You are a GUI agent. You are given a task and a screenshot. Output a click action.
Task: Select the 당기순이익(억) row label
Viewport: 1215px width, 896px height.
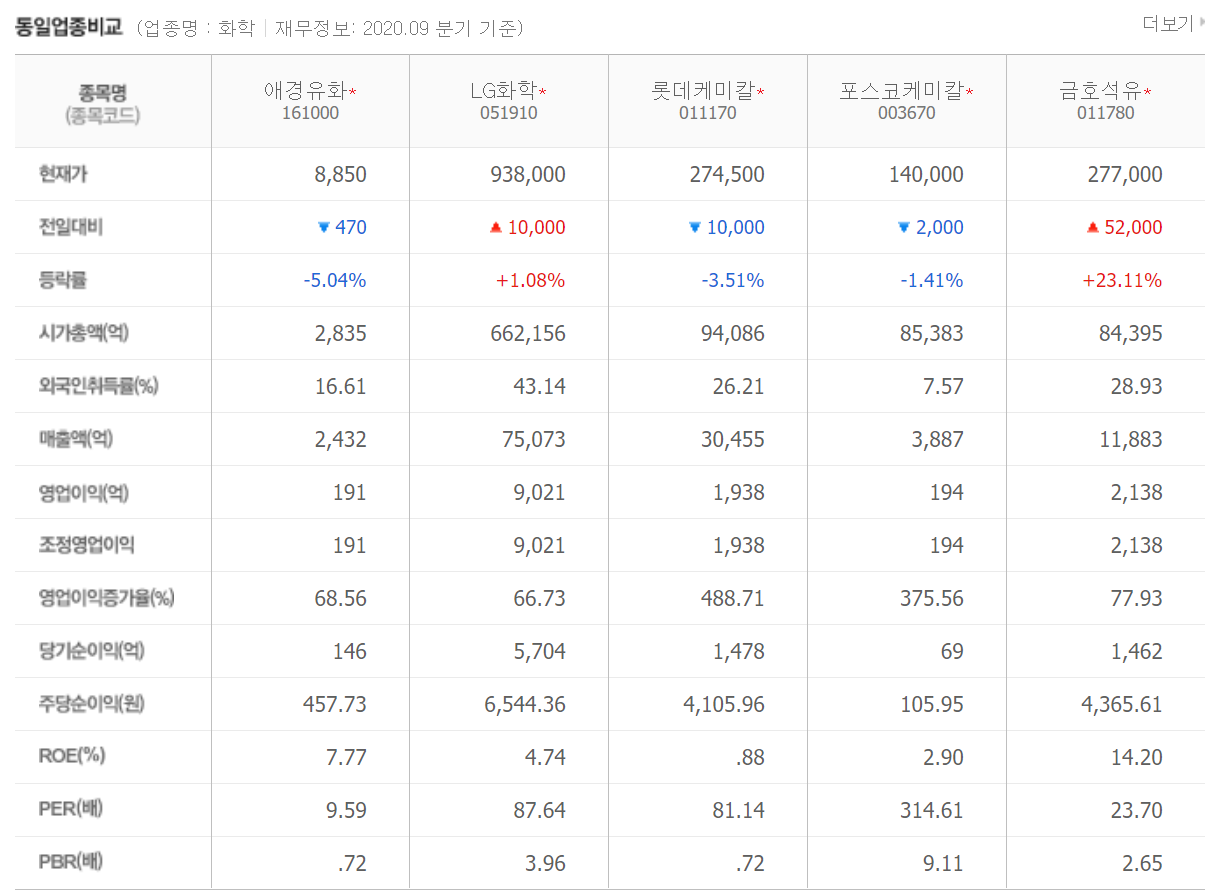(x=91, y=651)
